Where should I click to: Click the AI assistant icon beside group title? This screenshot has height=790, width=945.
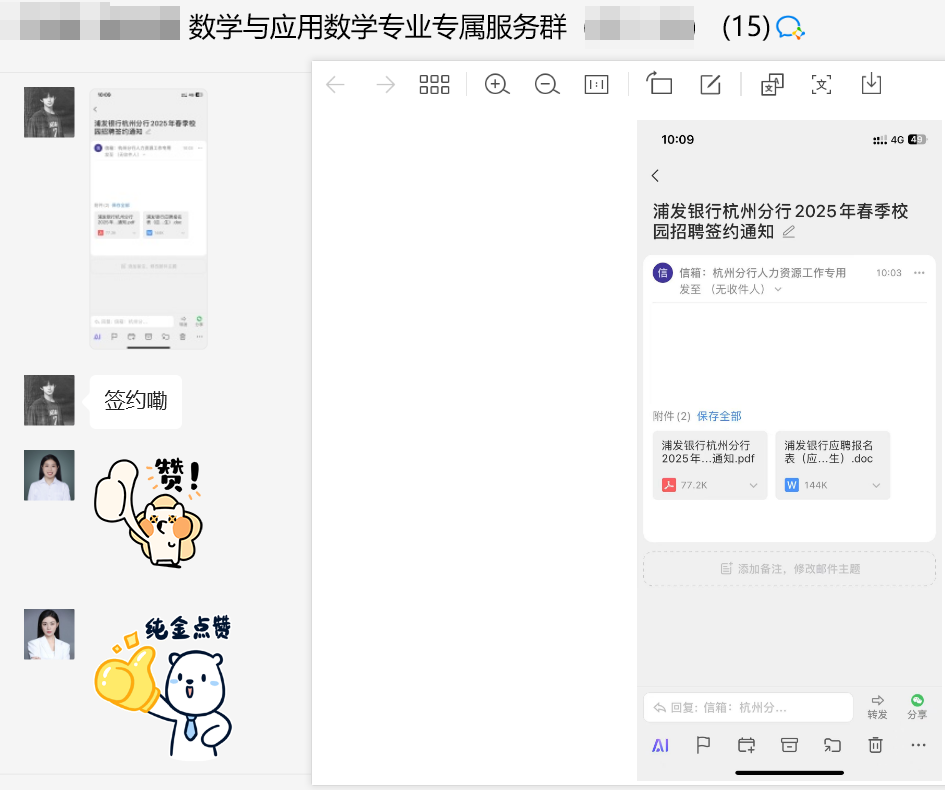pyautogui.click(x=791, y=28)
